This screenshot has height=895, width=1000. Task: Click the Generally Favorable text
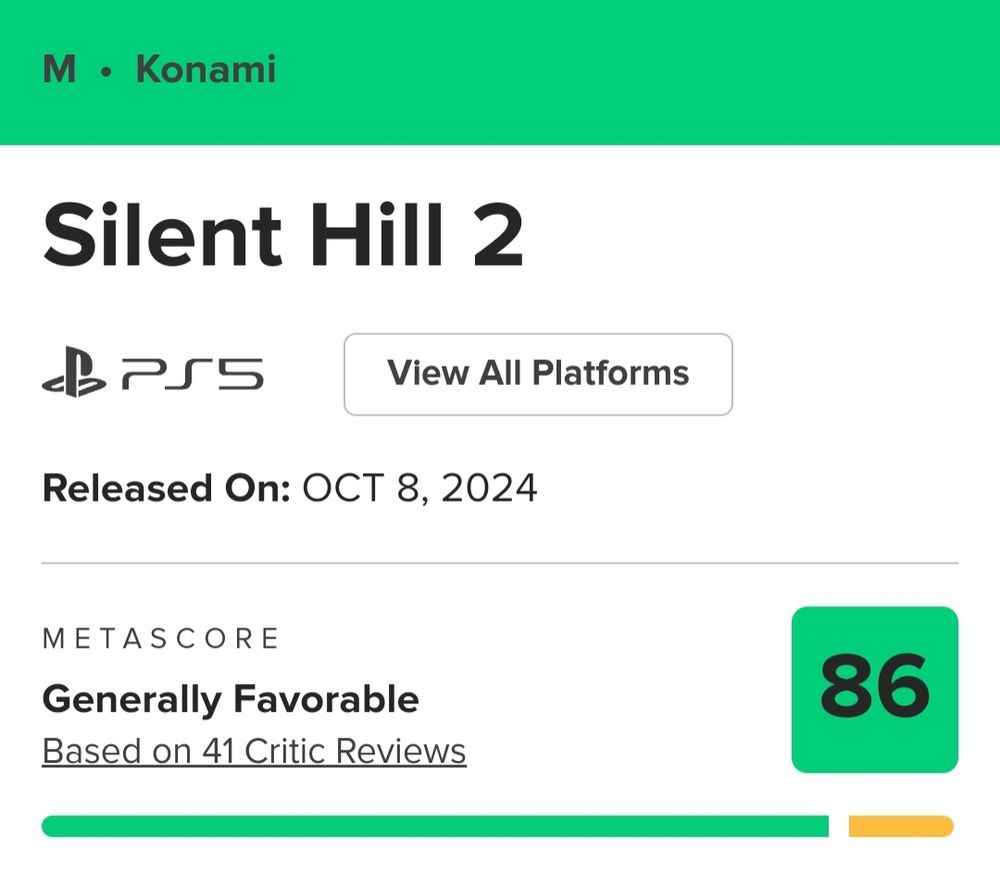[x=230, y=699]
